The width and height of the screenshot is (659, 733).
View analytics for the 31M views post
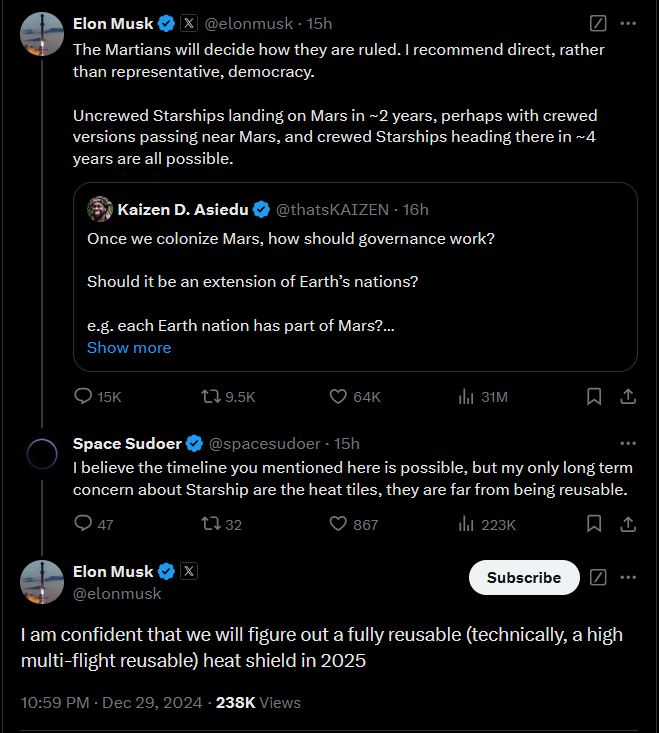coord(466,397)
